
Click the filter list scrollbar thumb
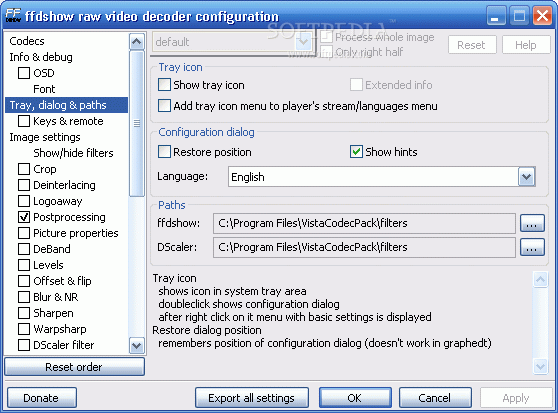tap(137, 123)
